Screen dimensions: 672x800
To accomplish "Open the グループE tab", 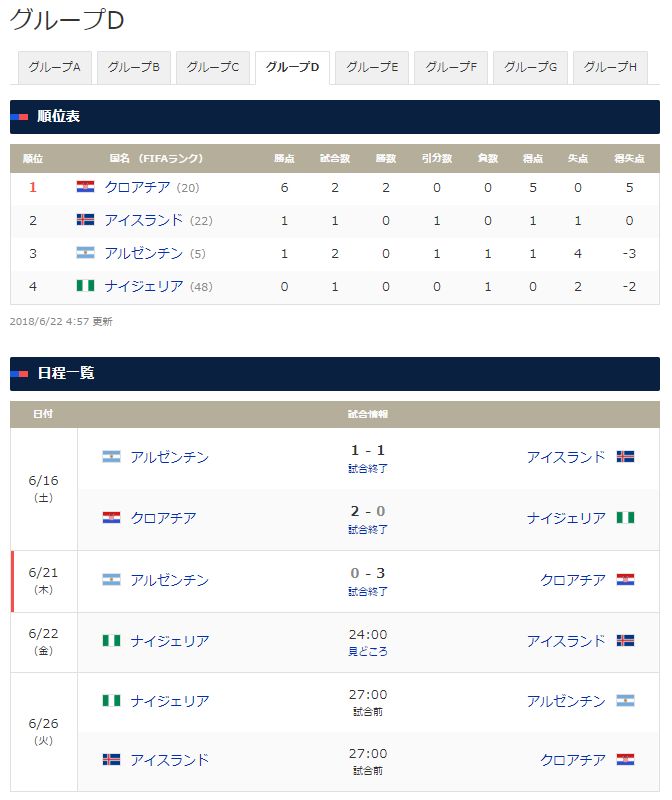I will (x=372, y=67).
